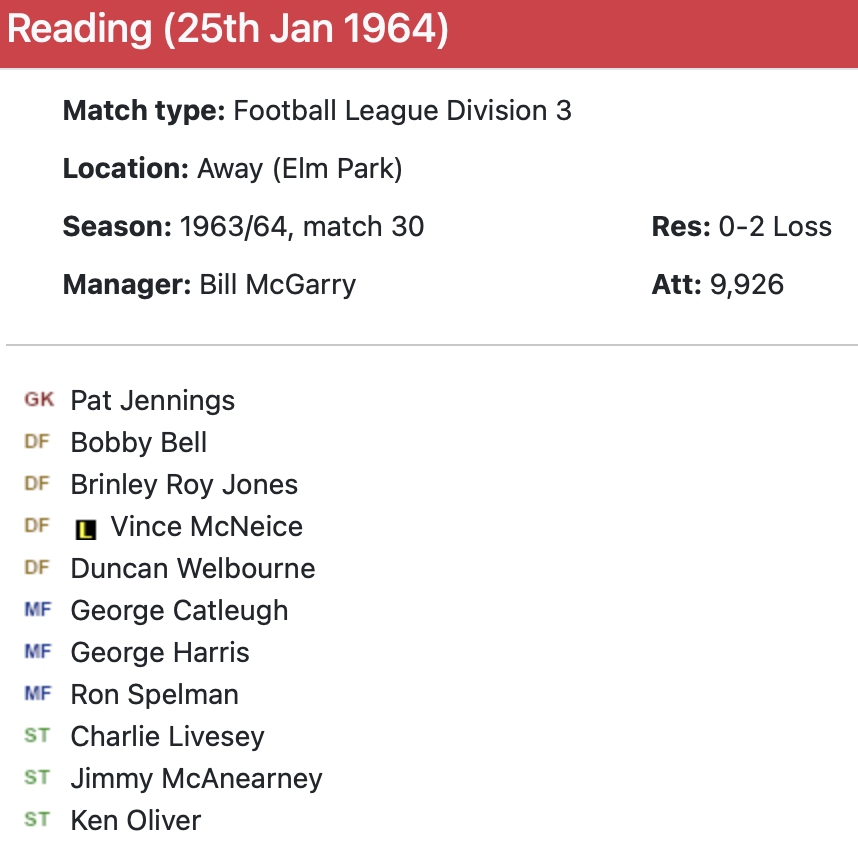Click the DF icon next to Bobby Bell
The height and width of the screenshot is (848, 858).
(x=37, y=442)
